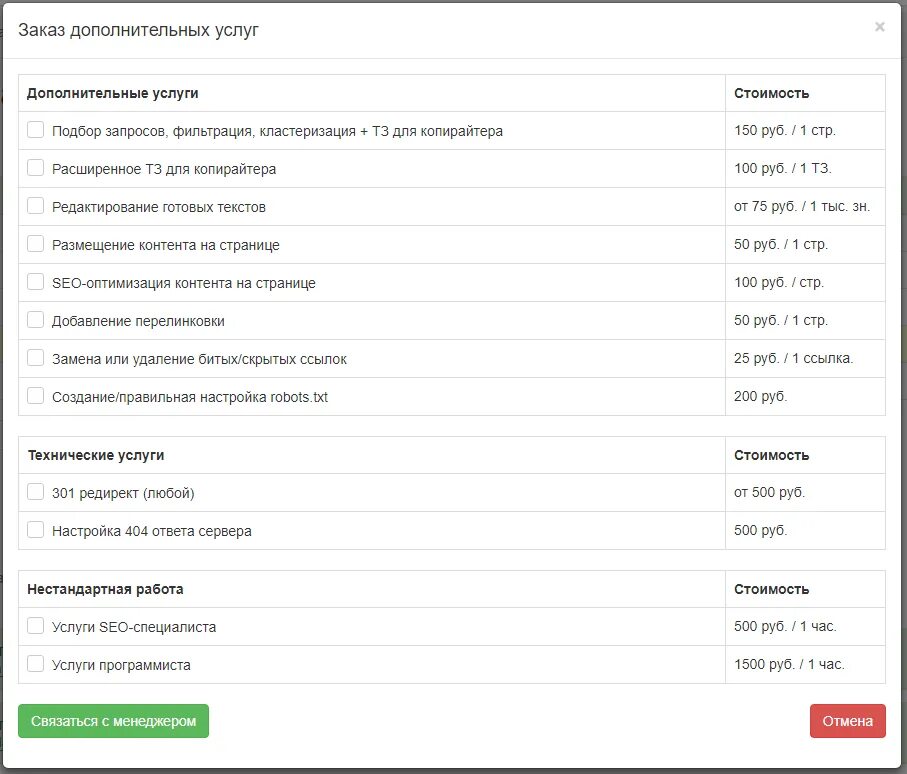907x774 pixels.
Task: Click the 'Настройка 404 ответа сервера' label
Action: (x=152, y=531)
